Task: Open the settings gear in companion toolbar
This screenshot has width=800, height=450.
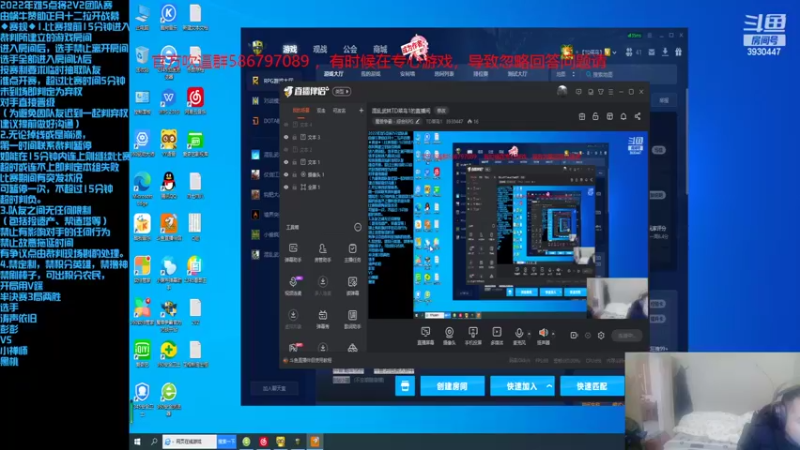Action: coord(601,335)
